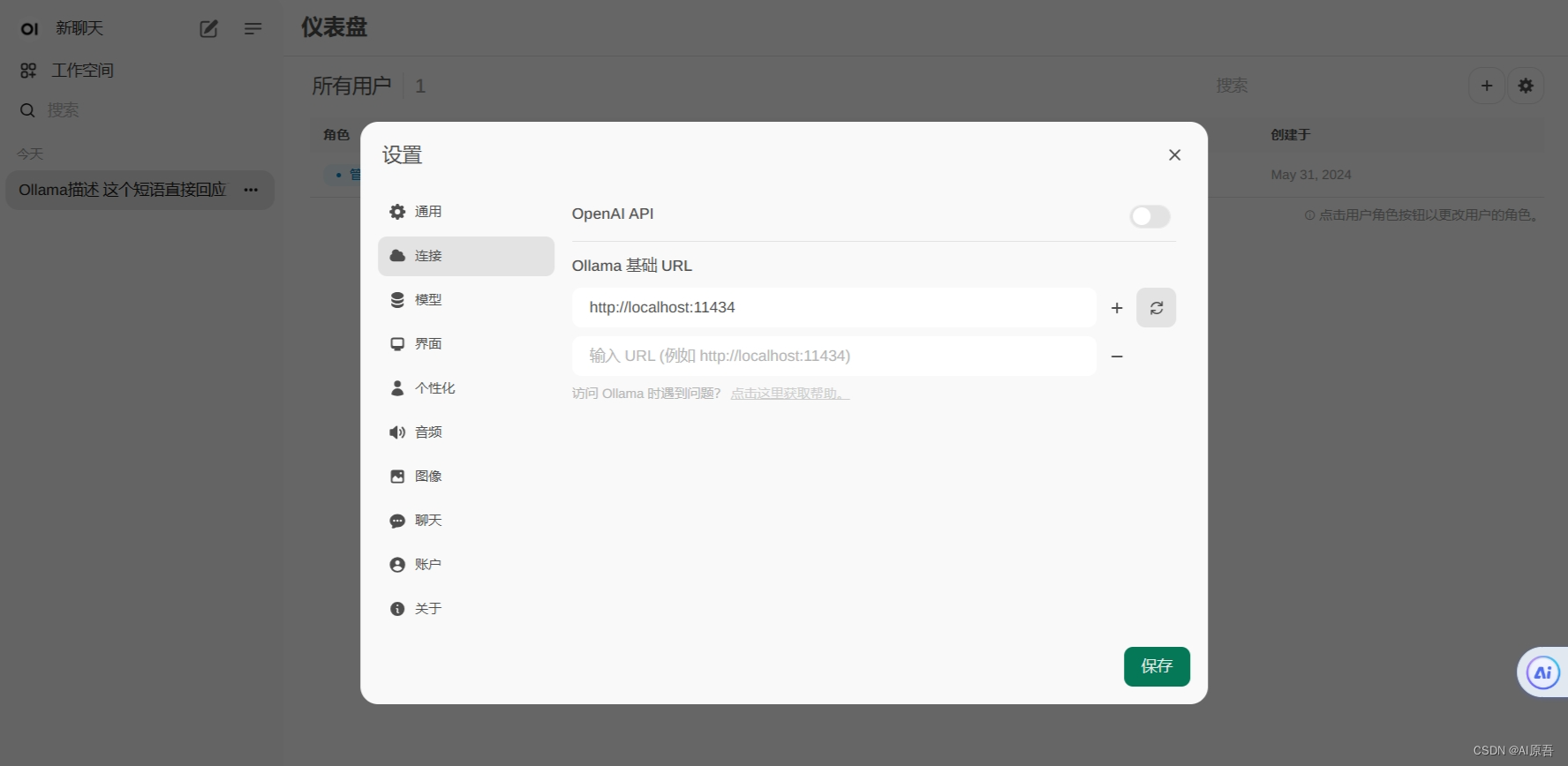Click the database icon beside 模型
Image resolution: width=1568 pixels, height=766 pixels.
(397, 300)
